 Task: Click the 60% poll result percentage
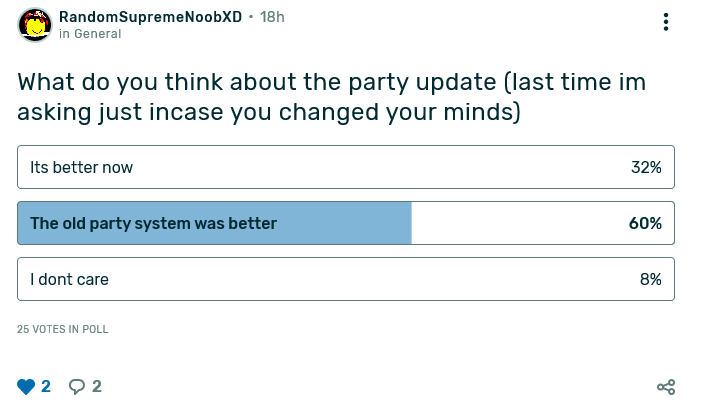click(x=645, y=223)
